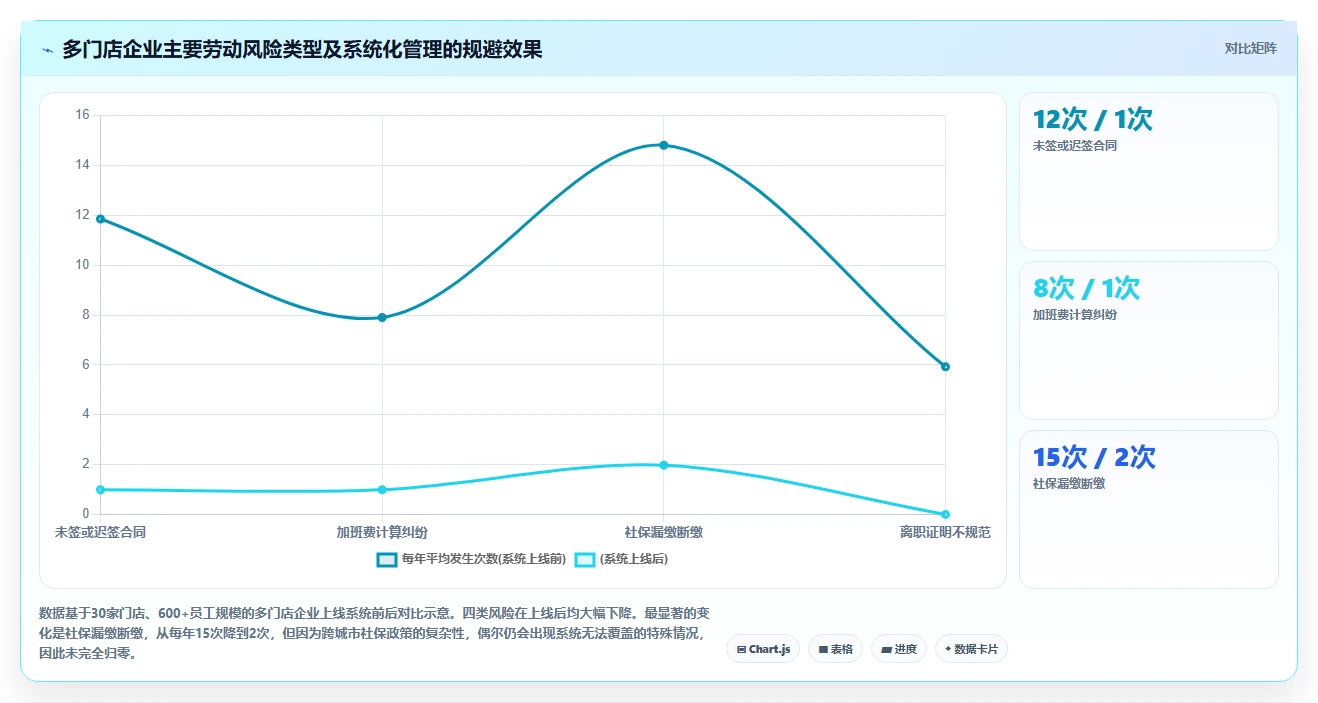Click the after-system zero point for 离职证明不规范
This screenshot has height=703, width=1318.
945,514
